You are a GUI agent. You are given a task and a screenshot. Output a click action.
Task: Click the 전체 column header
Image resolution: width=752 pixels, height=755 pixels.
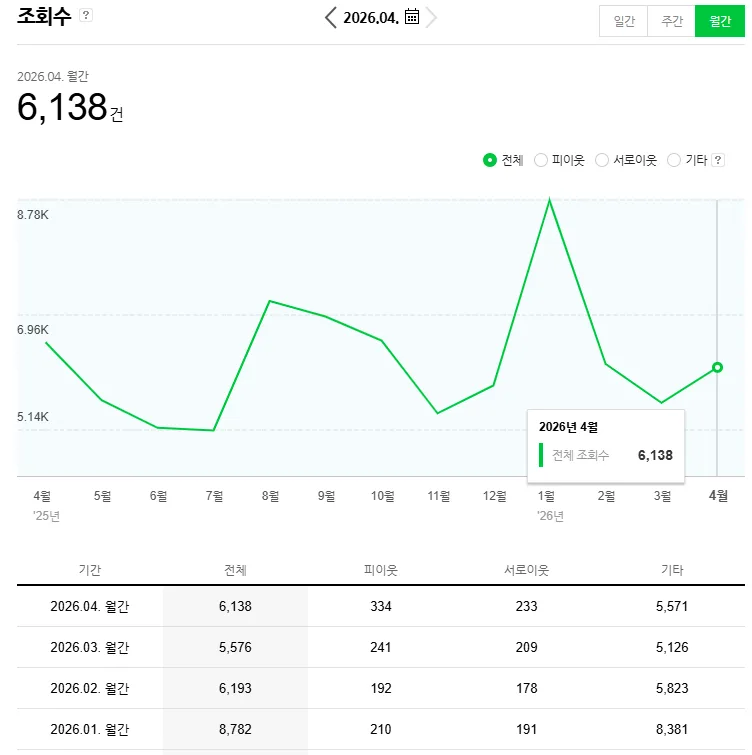(235, 570)
